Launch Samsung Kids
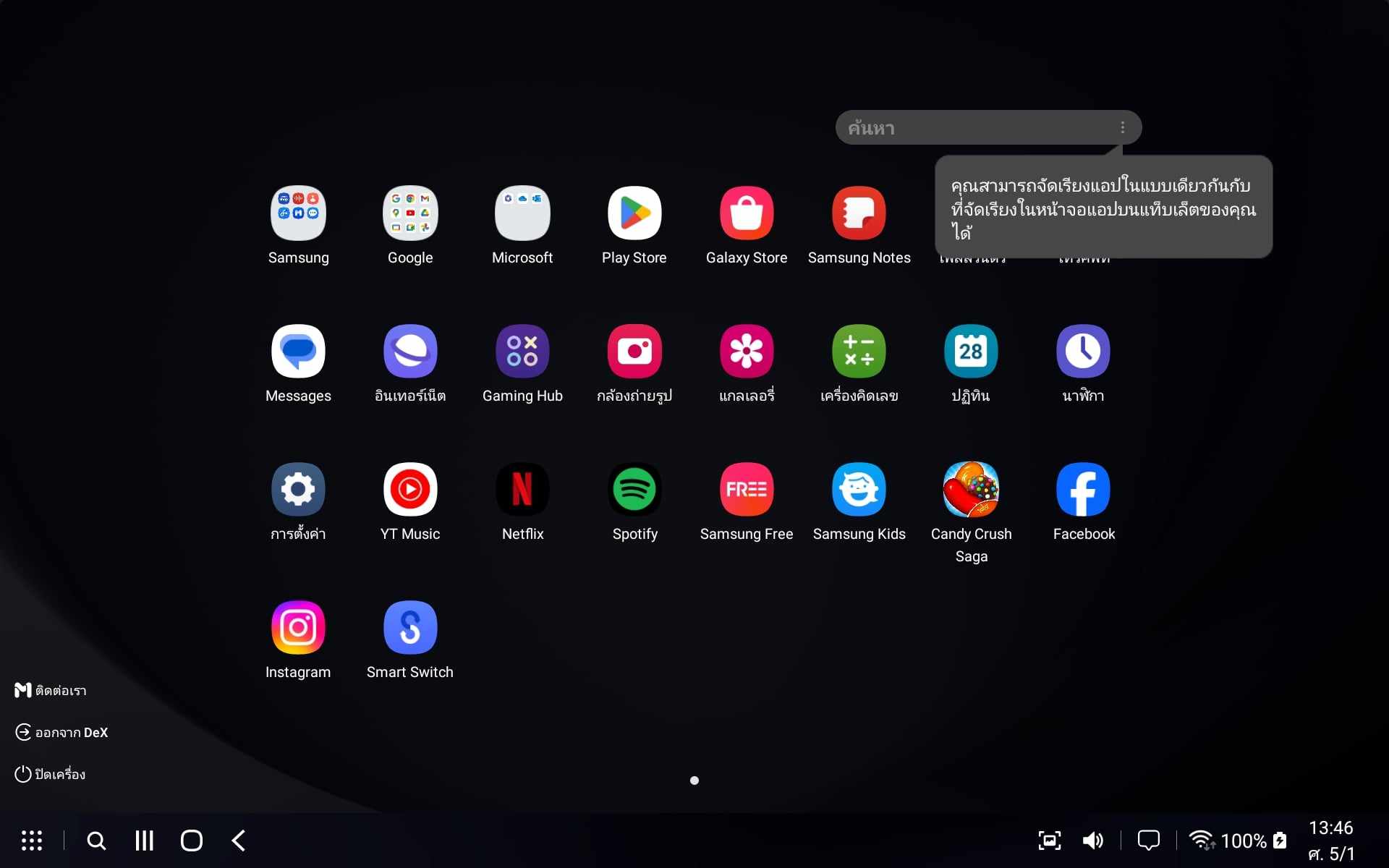Viewport: 1389px width, 868px height. (x=859, y=490)
